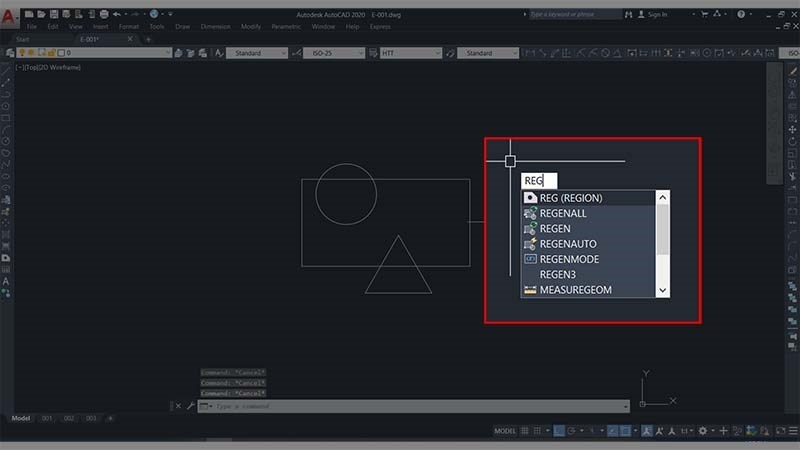This screenshot has height=450, width=800.
Task: Open the HTT table style dropdown
Action: pos(411,53)
